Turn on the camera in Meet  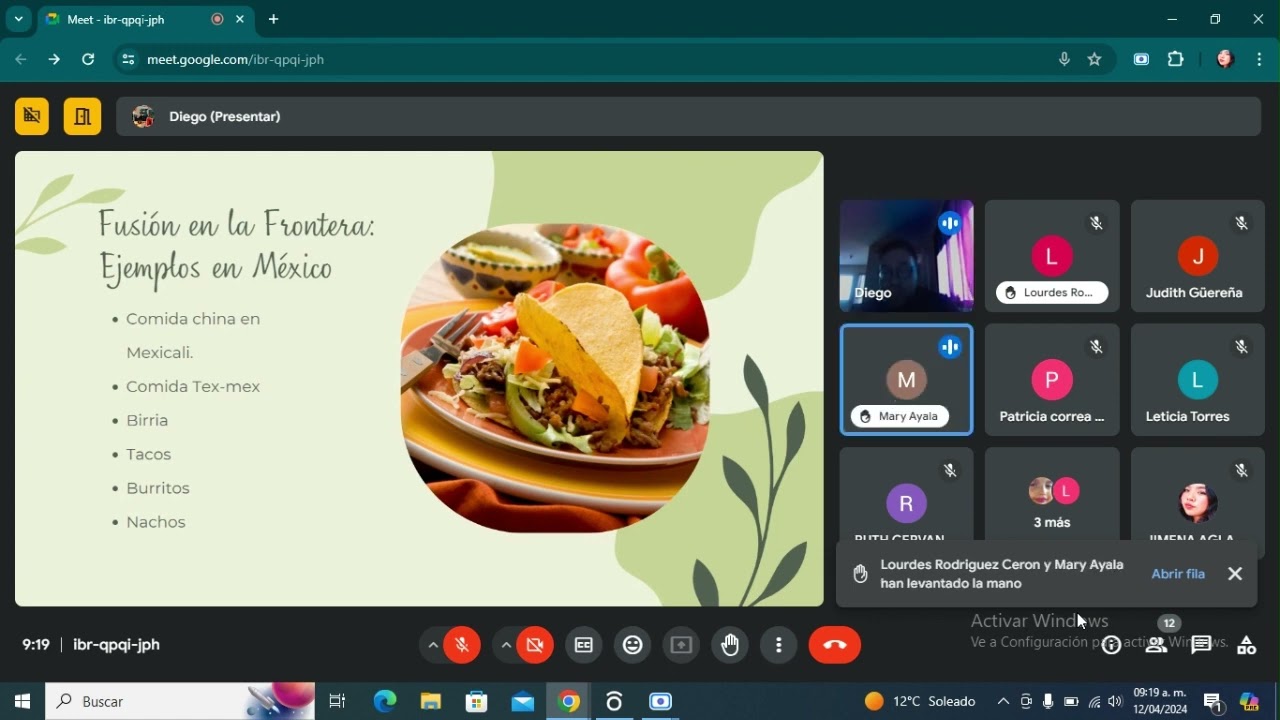click(535, 645)
